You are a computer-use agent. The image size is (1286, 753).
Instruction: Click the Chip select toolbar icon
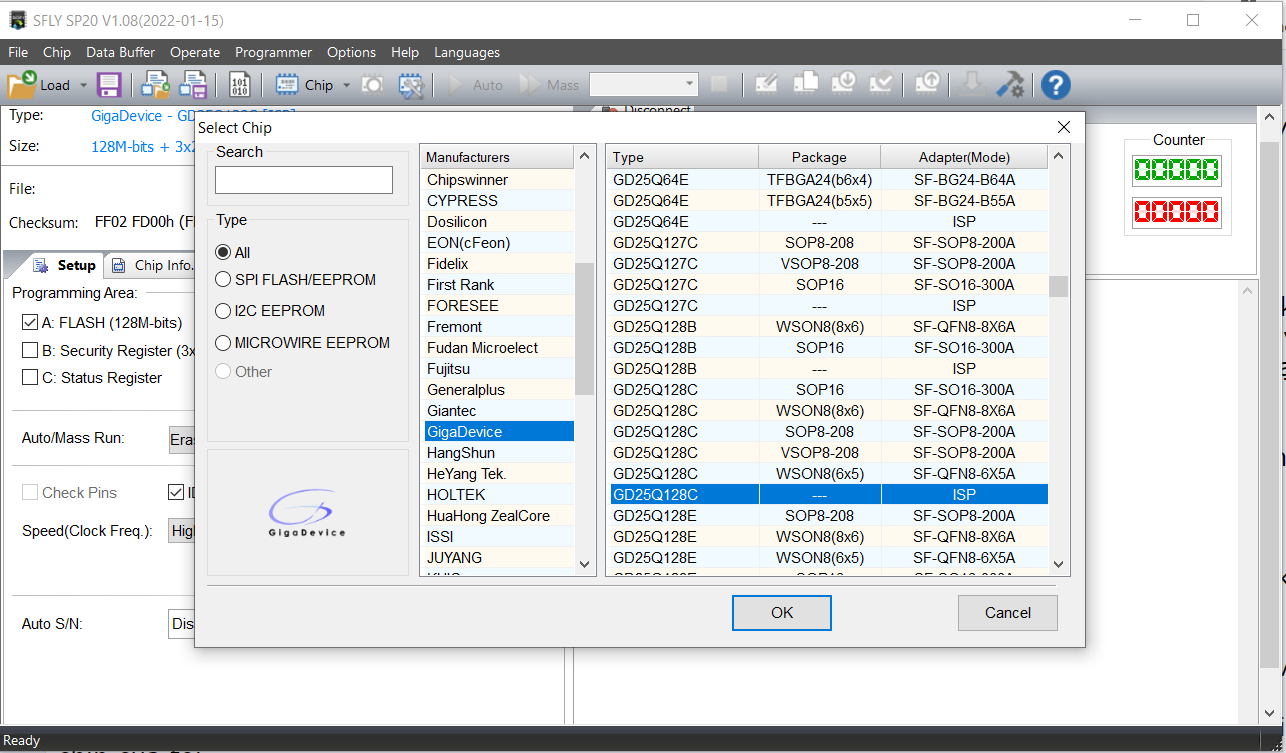coord(288,85)
